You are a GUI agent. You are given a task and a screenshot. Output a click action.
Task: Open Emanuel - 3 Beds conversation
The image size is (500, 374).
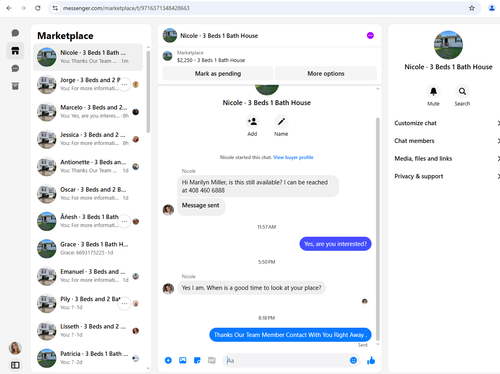point(88,276)
